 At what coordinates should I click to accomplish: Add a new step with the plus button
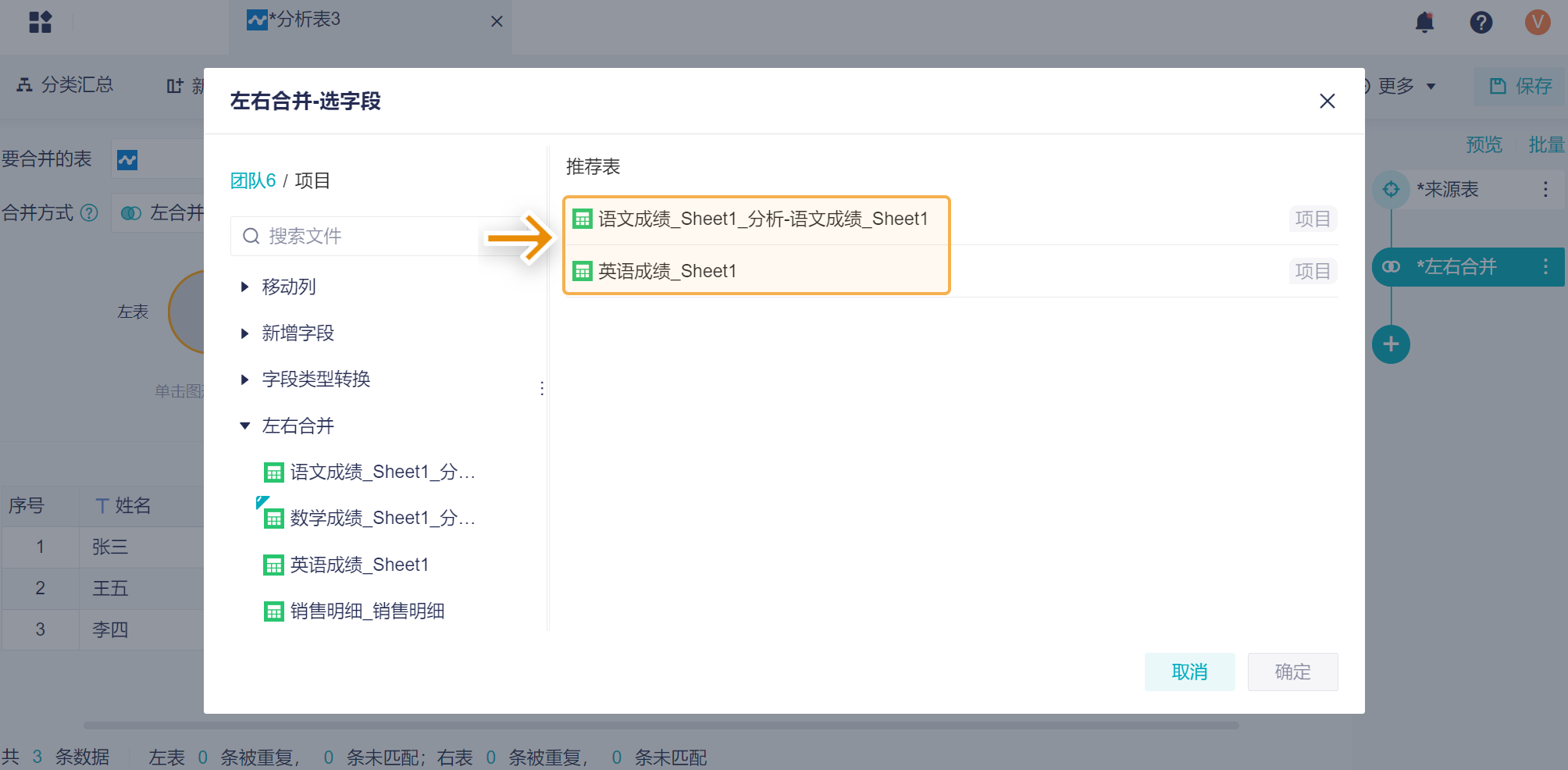pos(1391,344)
